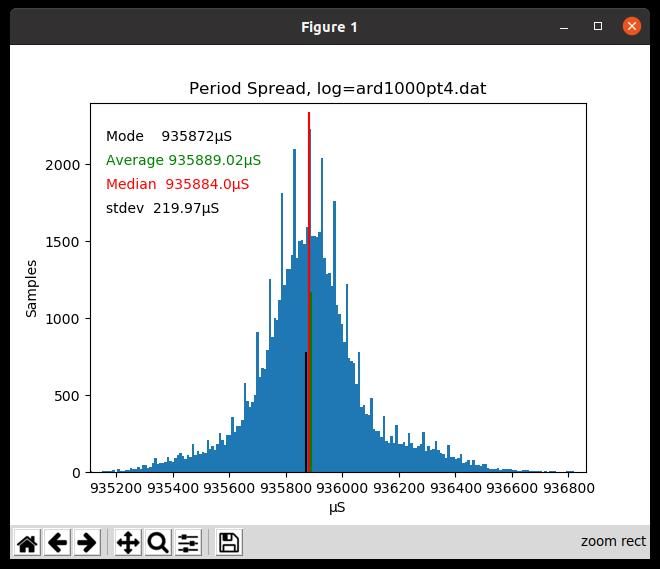
Task: Click the x-axis tick label 936400
Action: [455, 488]
